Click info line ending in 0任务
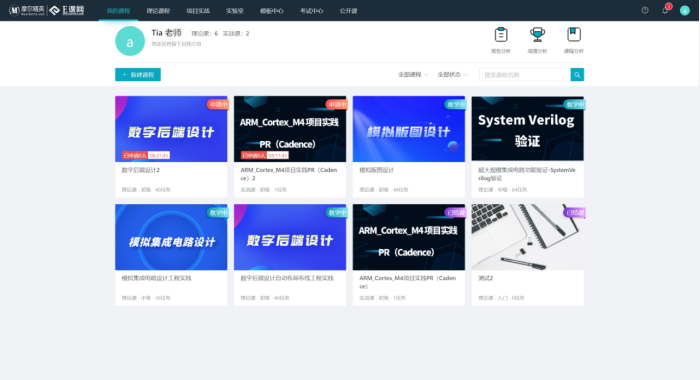700x380 pixels. (x=501, y=298)
